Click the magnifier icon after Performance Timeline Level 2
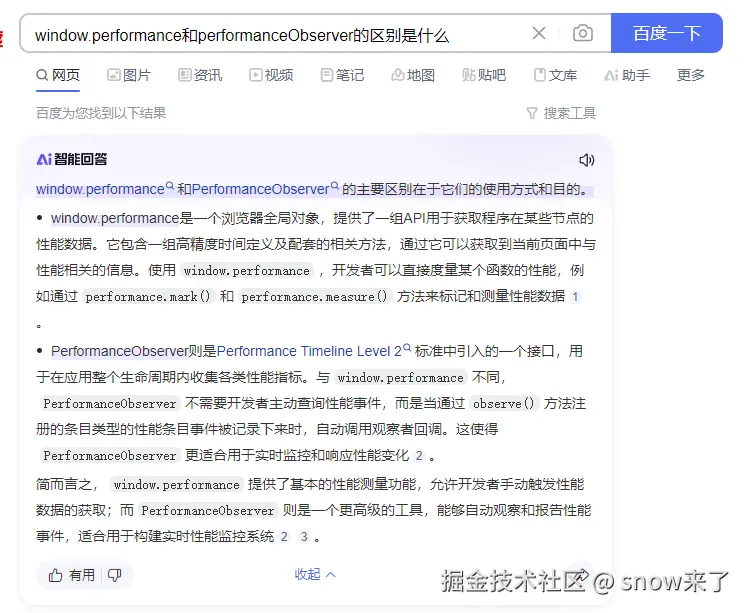The height and width of the screenshot is (613, 749). coord(407,348)
